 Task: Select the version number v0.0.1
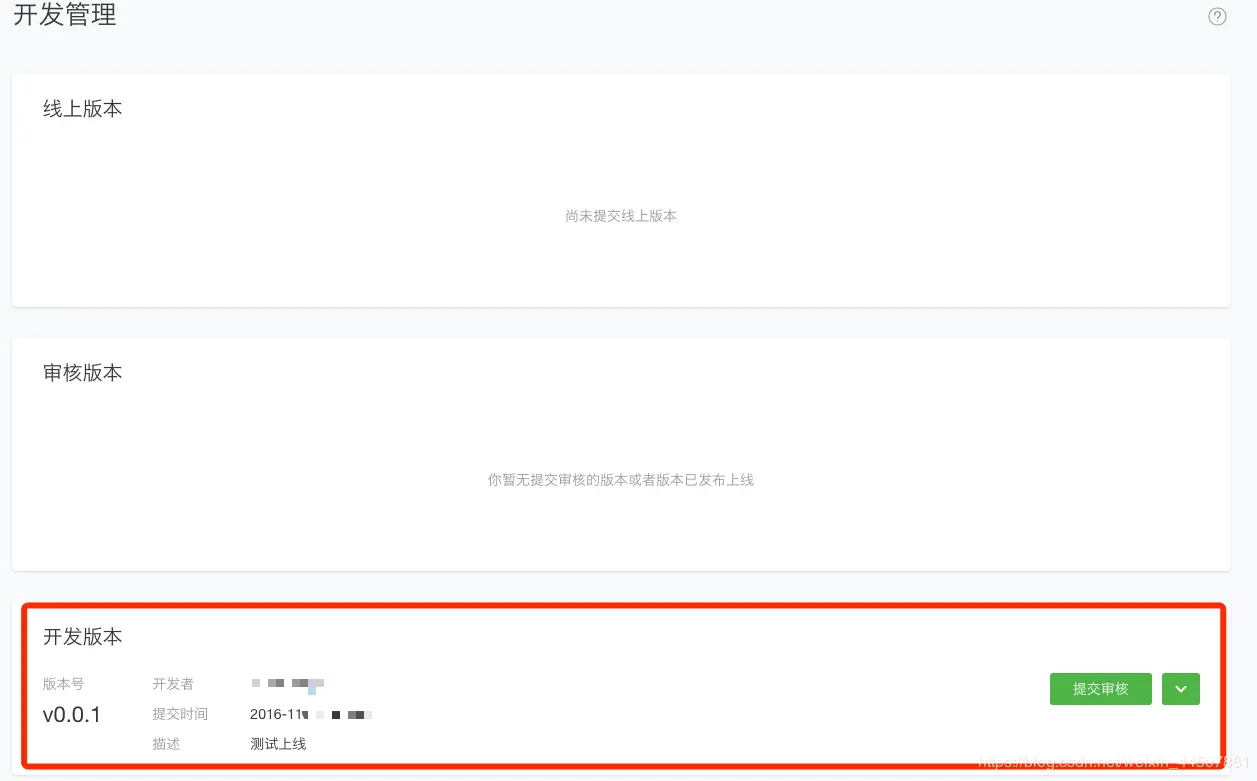72,715
